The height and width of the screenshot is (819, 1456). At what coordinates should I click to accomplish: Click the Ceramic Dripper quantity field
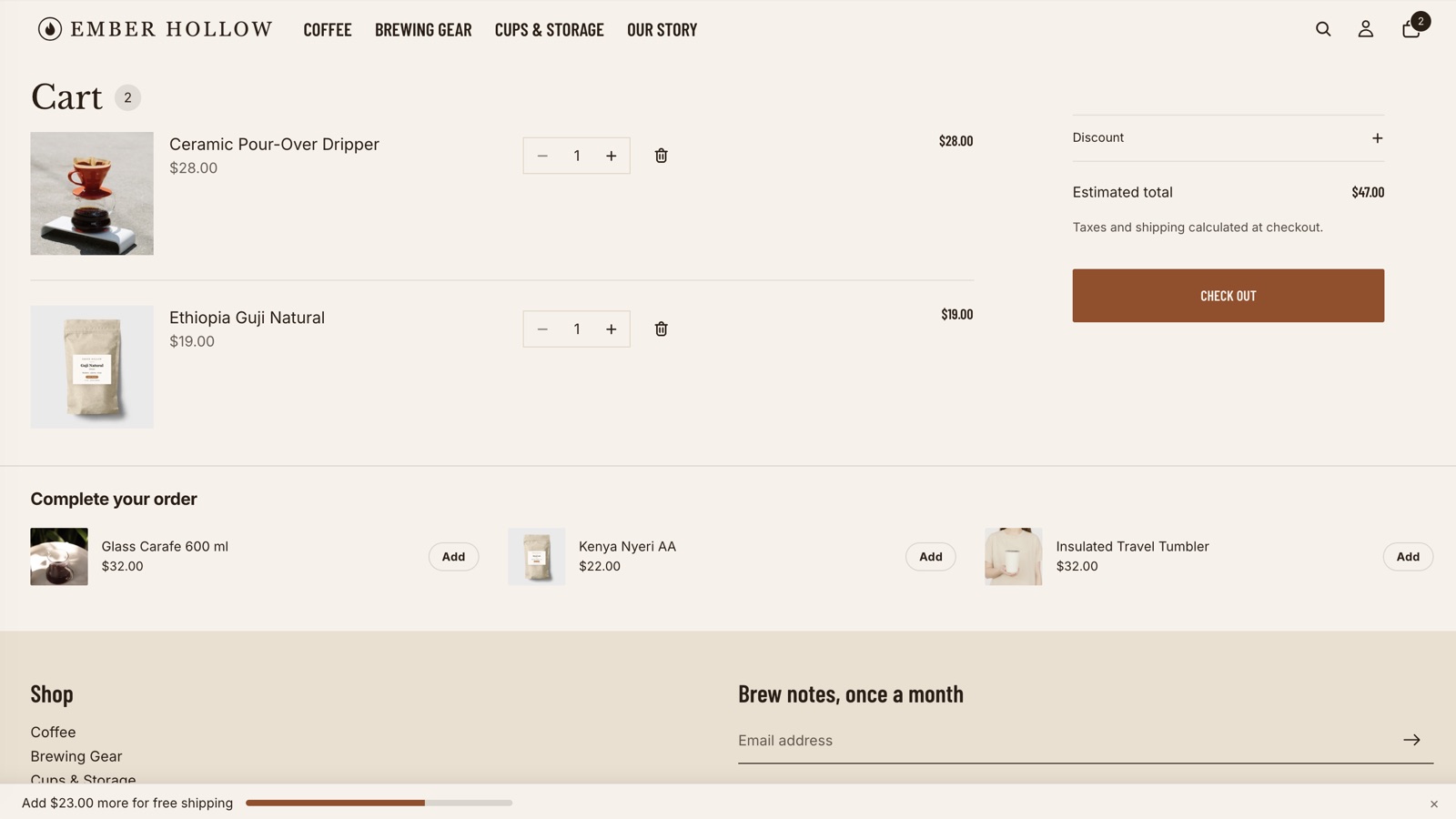[577, 156]
